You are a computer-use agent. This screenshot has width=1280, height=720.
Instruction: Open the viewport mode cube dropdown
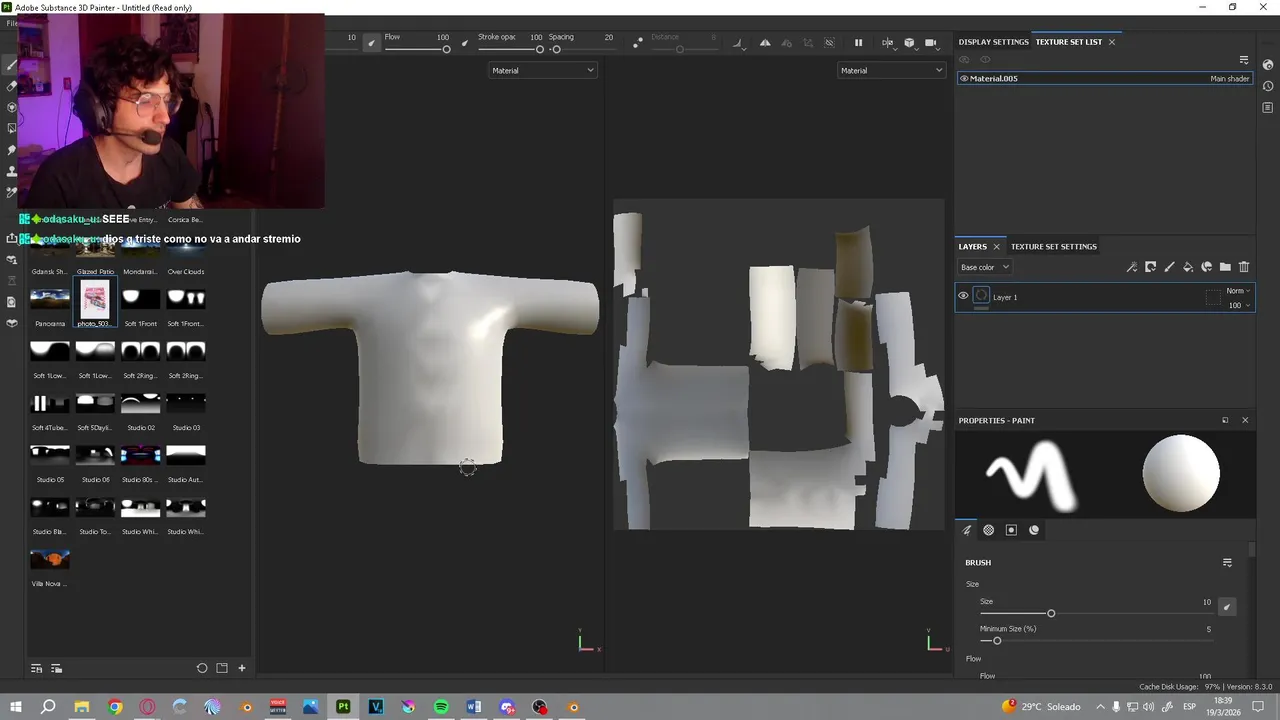pos(909,43)
